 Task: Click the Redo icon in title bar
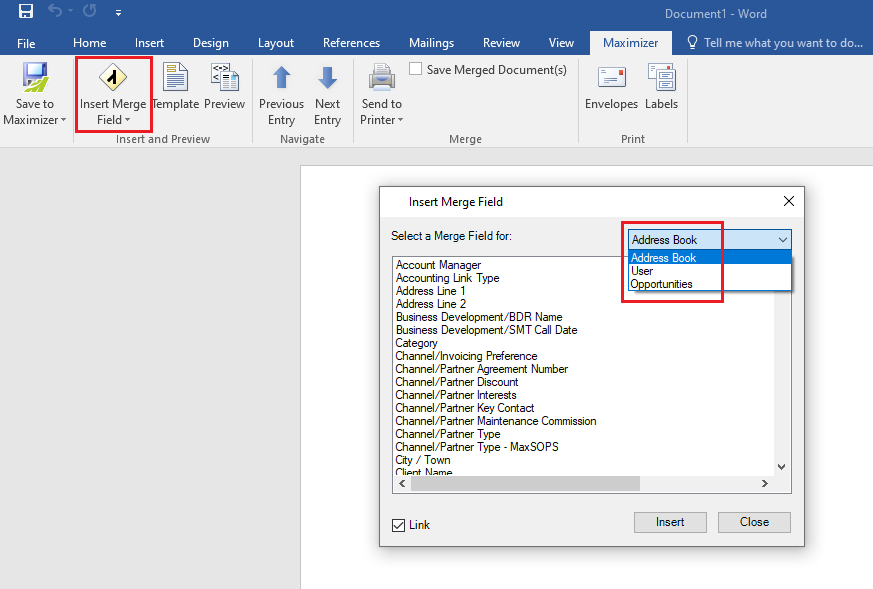tap(90, 11)
